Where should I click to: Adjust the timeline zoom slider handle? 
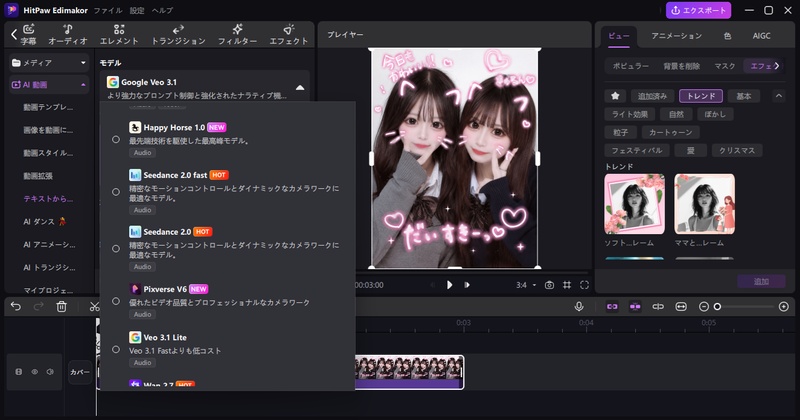pyautogui.click(x=717, y=307)
